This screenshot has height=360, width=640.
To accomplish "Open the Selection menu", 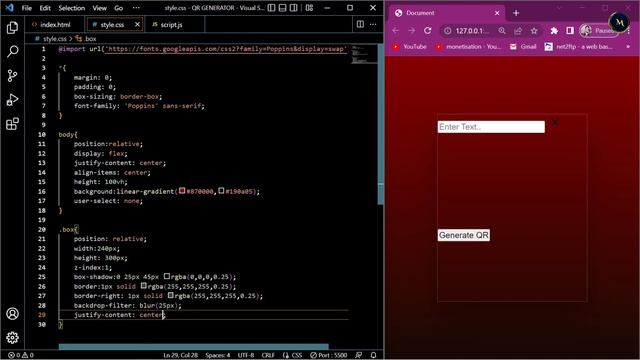I will point(71,8).
